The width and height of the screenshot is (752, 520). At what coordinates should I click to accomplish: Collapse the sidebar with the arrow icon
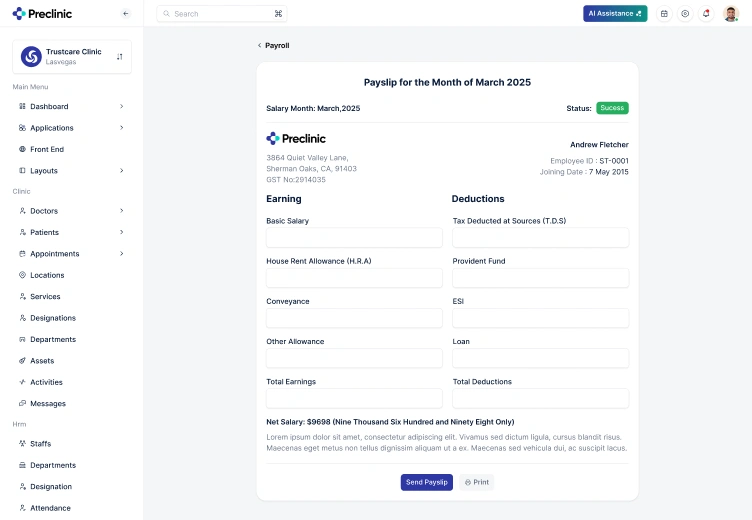(x=126, y=13)
